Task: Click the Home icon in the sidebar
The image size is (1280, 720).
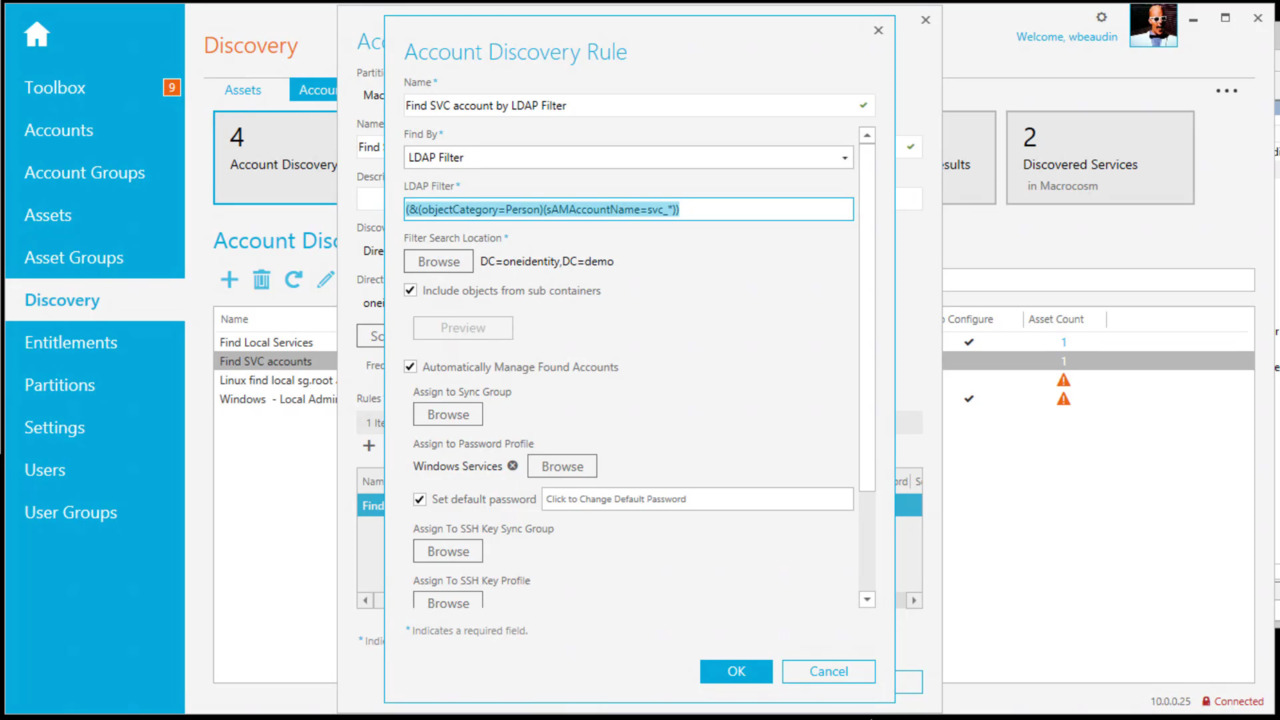Action: click(37, 35)
